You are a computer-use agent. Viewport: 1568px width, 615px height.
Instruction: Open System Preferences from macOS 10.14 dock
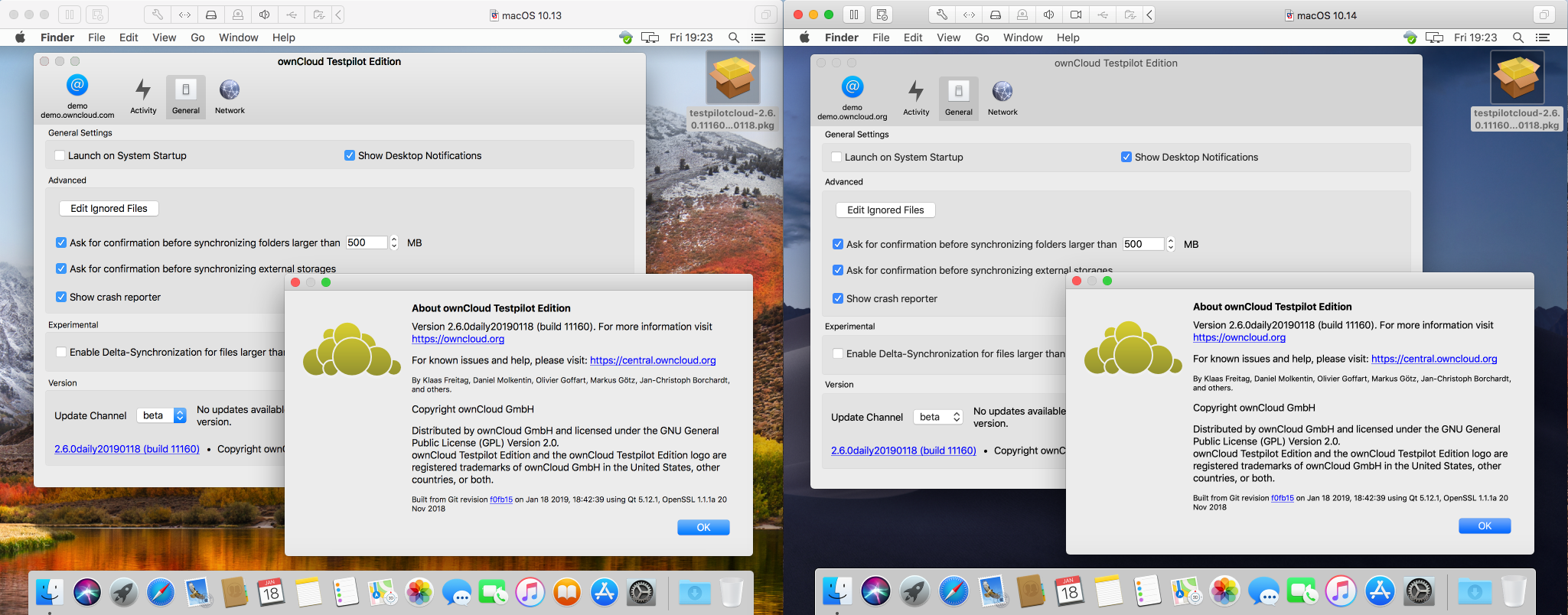tap(1420, 592)
